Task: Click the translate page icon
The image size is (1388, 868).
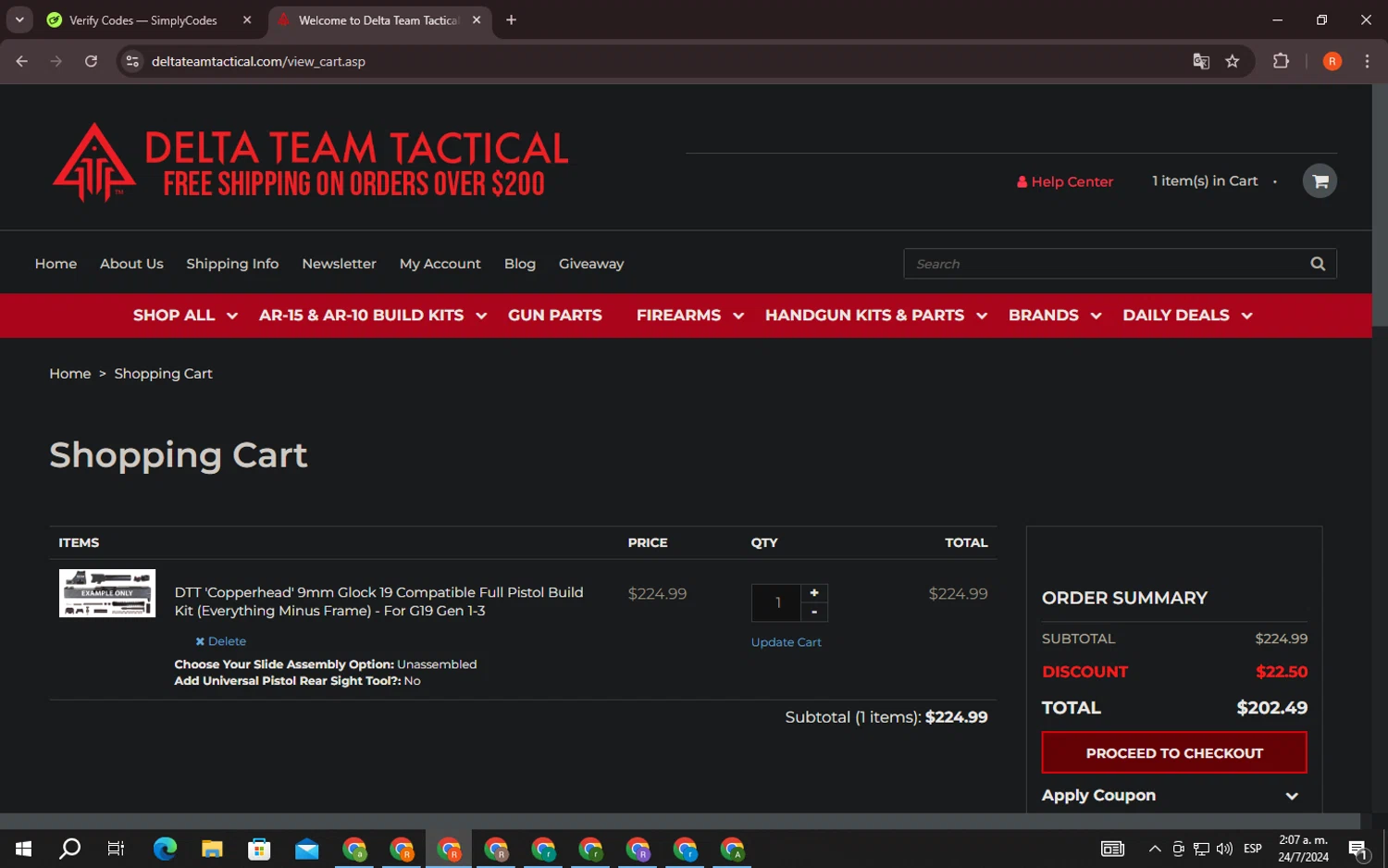Action: [1201, 61]
